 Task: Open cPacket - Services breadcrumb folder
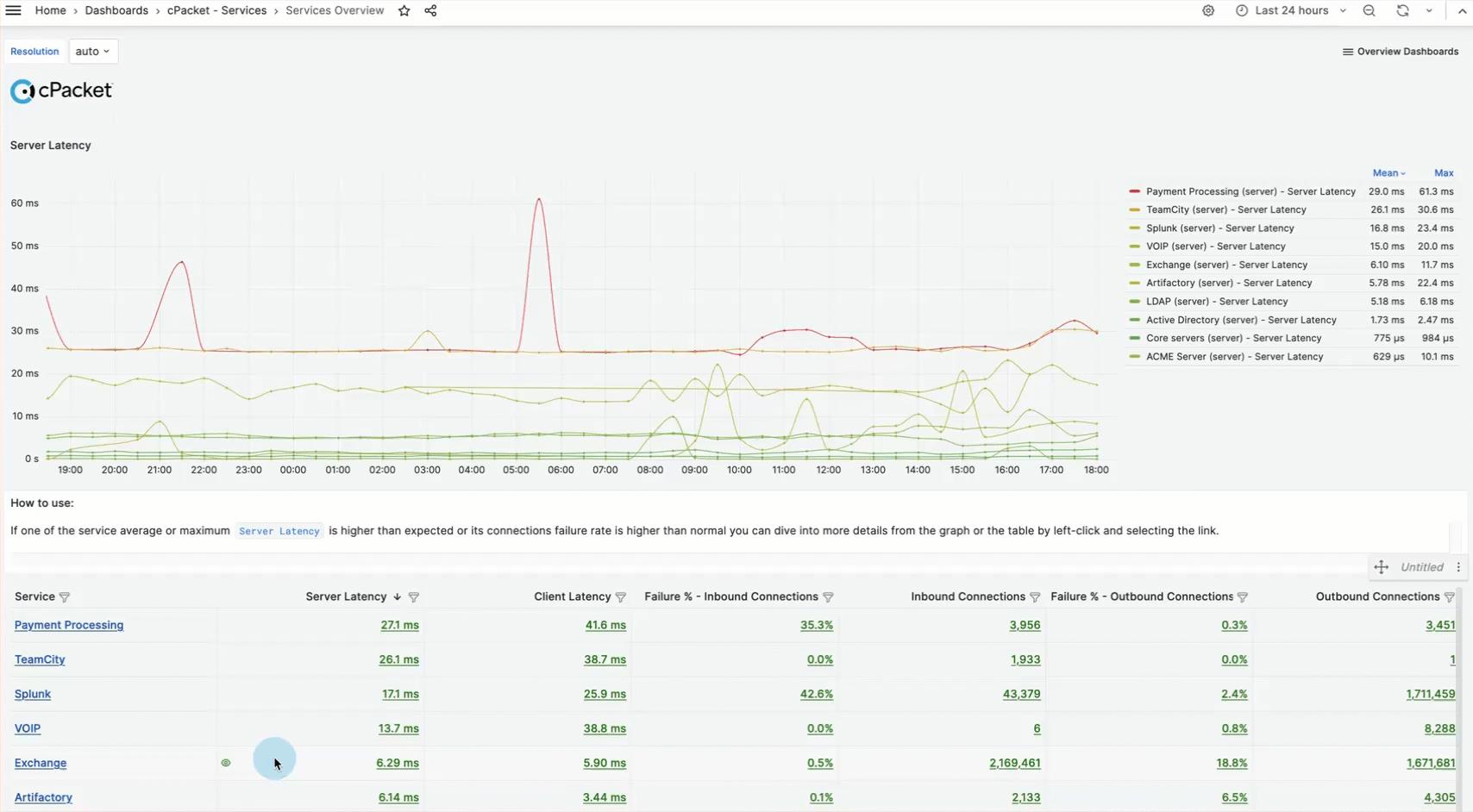click(216, 10)
